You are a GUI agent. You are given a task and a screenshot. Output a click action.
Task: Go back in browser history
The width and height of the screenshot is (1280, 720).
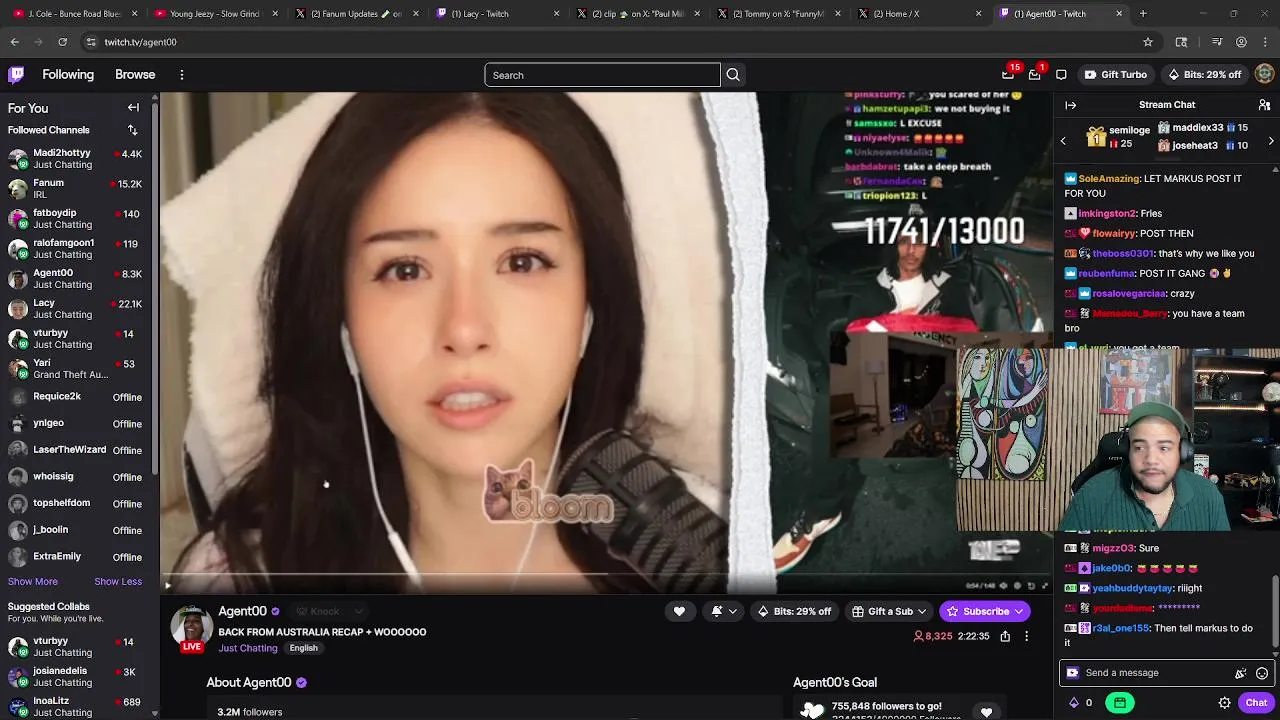14,42
